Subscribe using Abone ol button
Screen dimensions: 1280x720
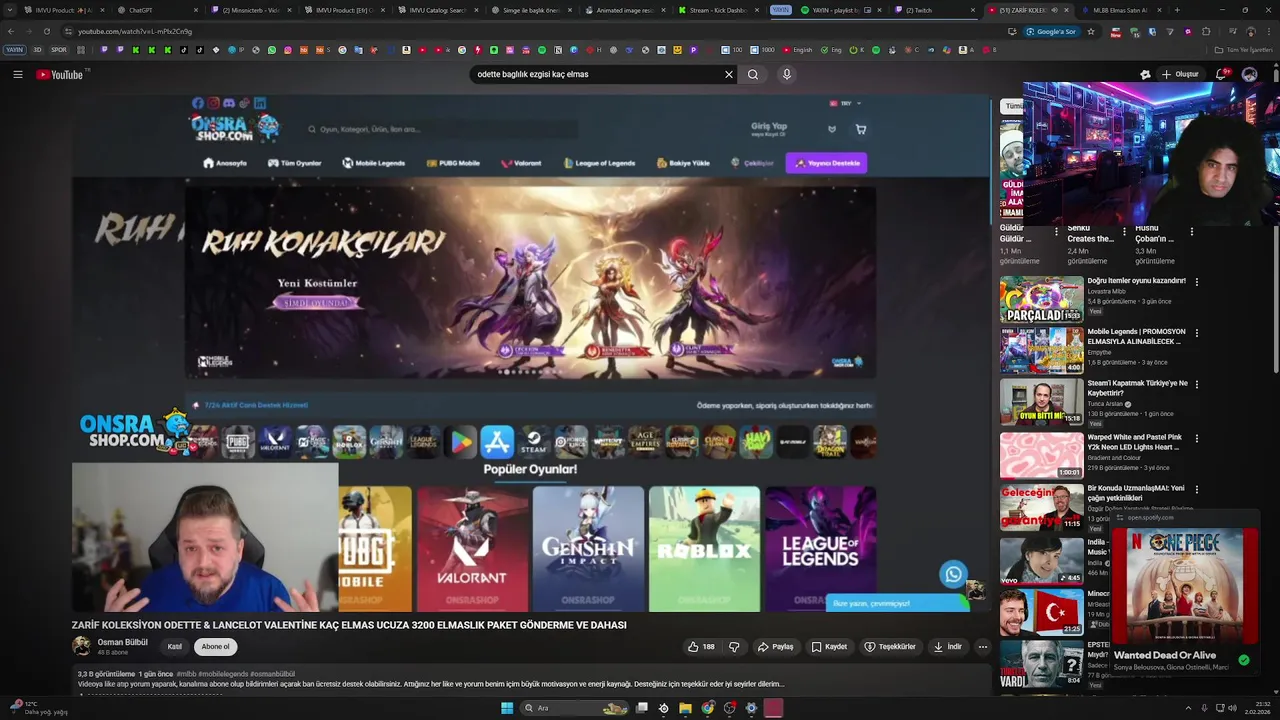coord(215,647)
